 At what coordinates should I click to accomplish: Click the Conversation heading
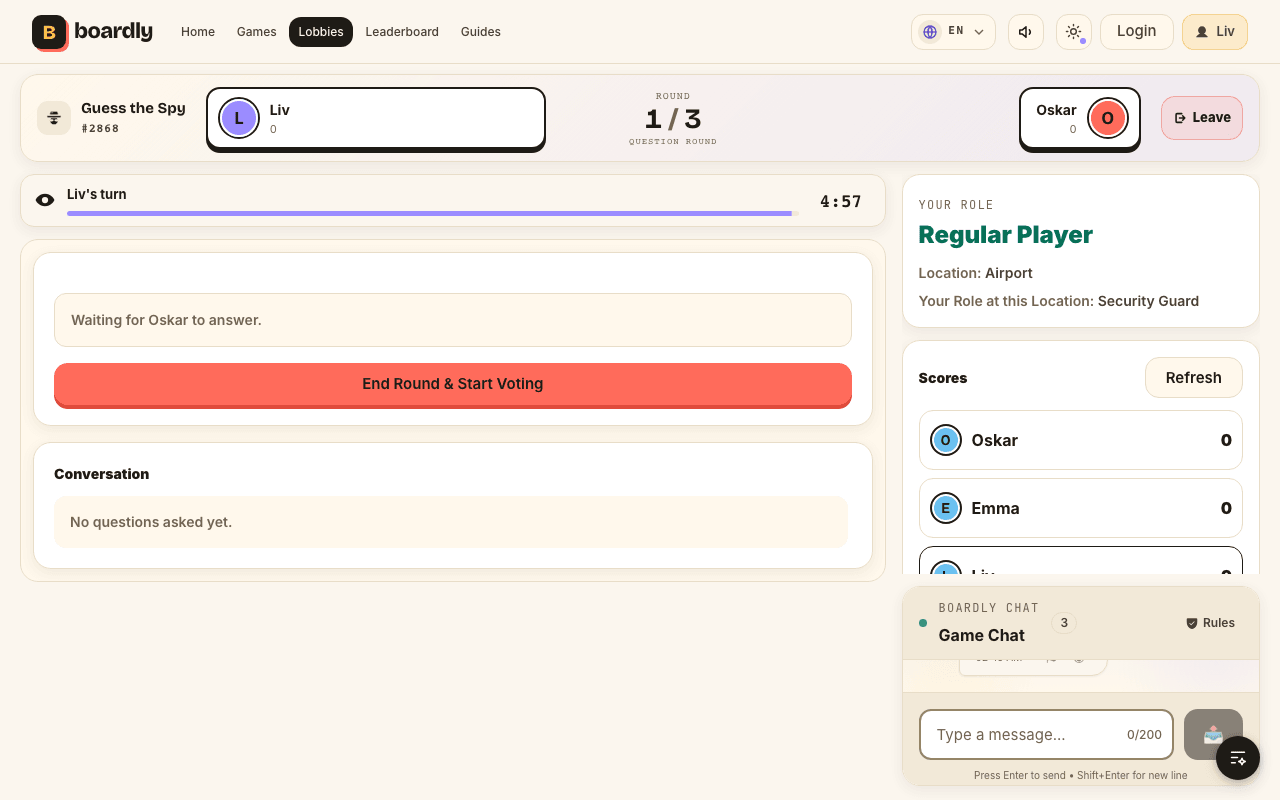(102, 474)
